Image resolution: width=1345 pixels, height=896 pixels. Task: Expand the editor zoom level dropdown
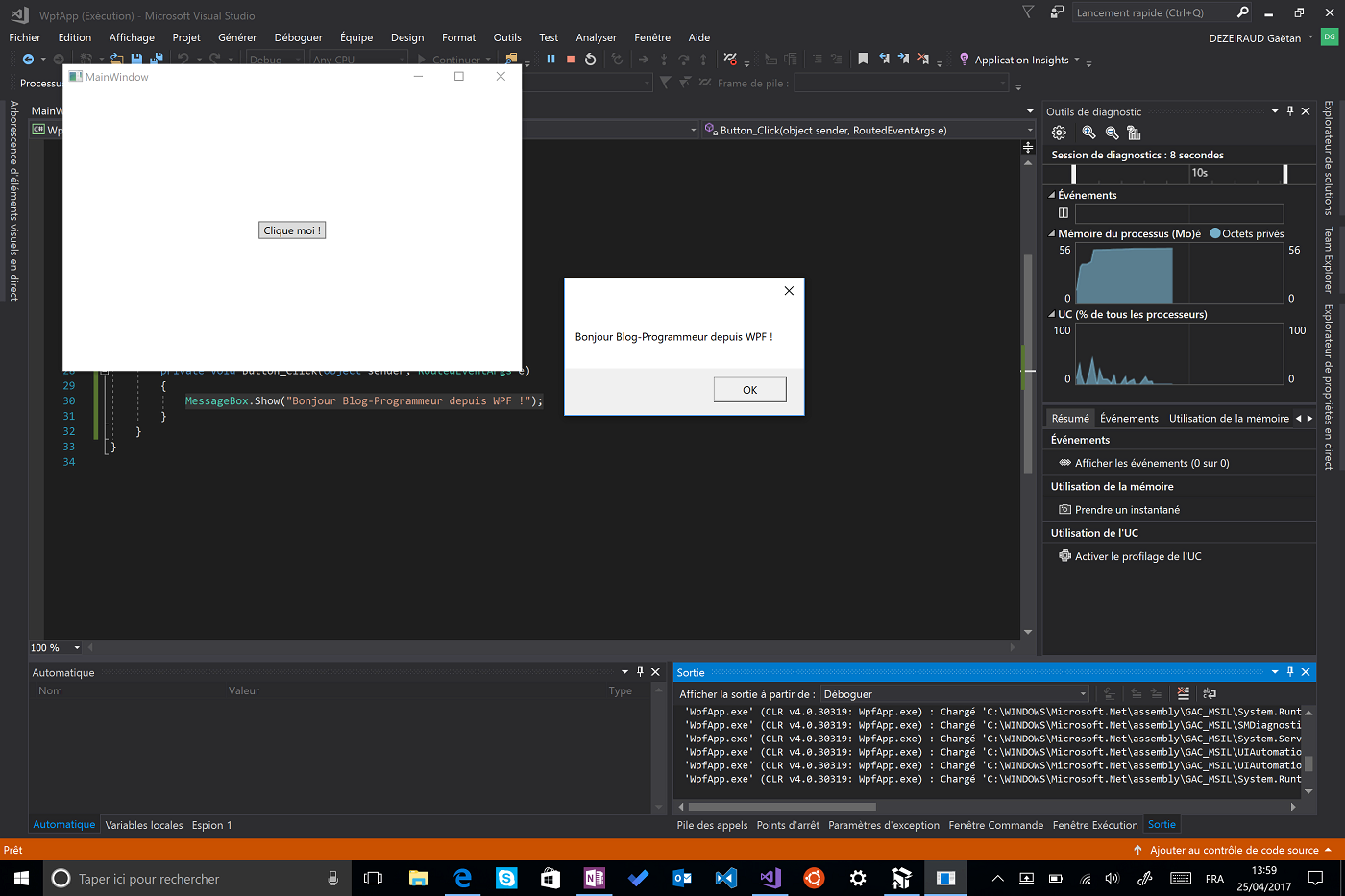(x=77, y=648)
